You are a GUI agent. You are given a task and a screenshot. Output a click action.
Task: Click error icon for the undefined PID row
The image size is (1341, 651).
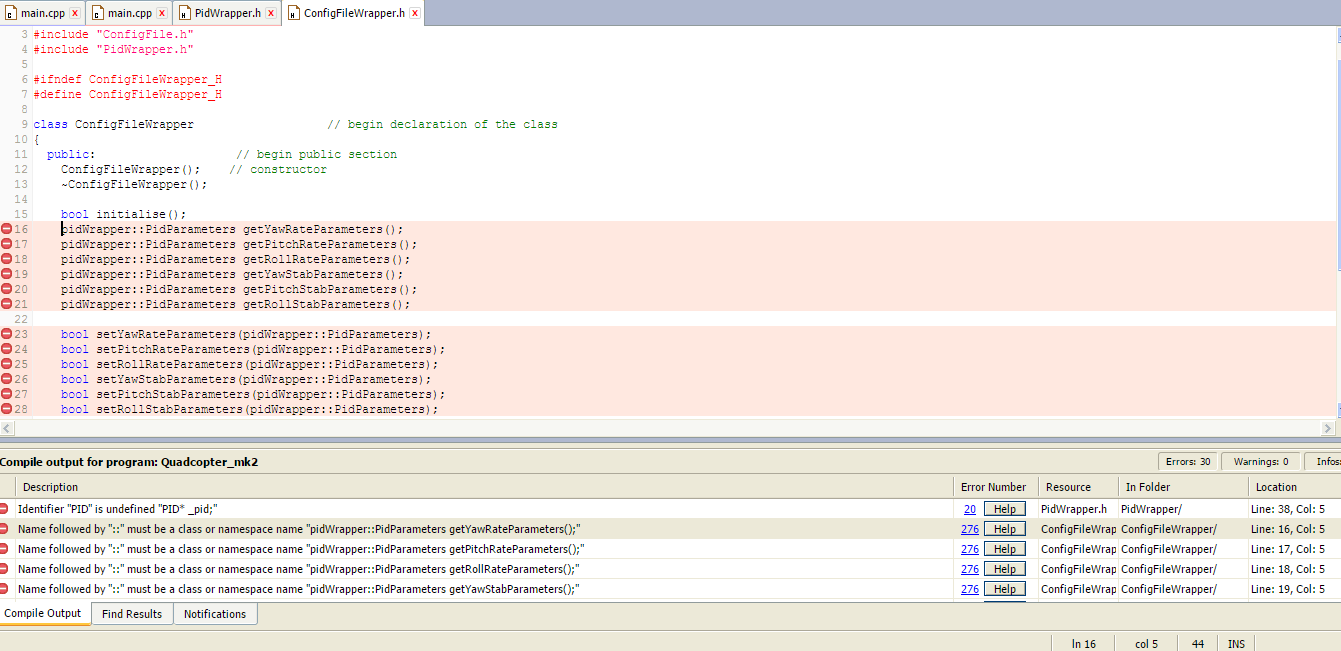[5, 509]
